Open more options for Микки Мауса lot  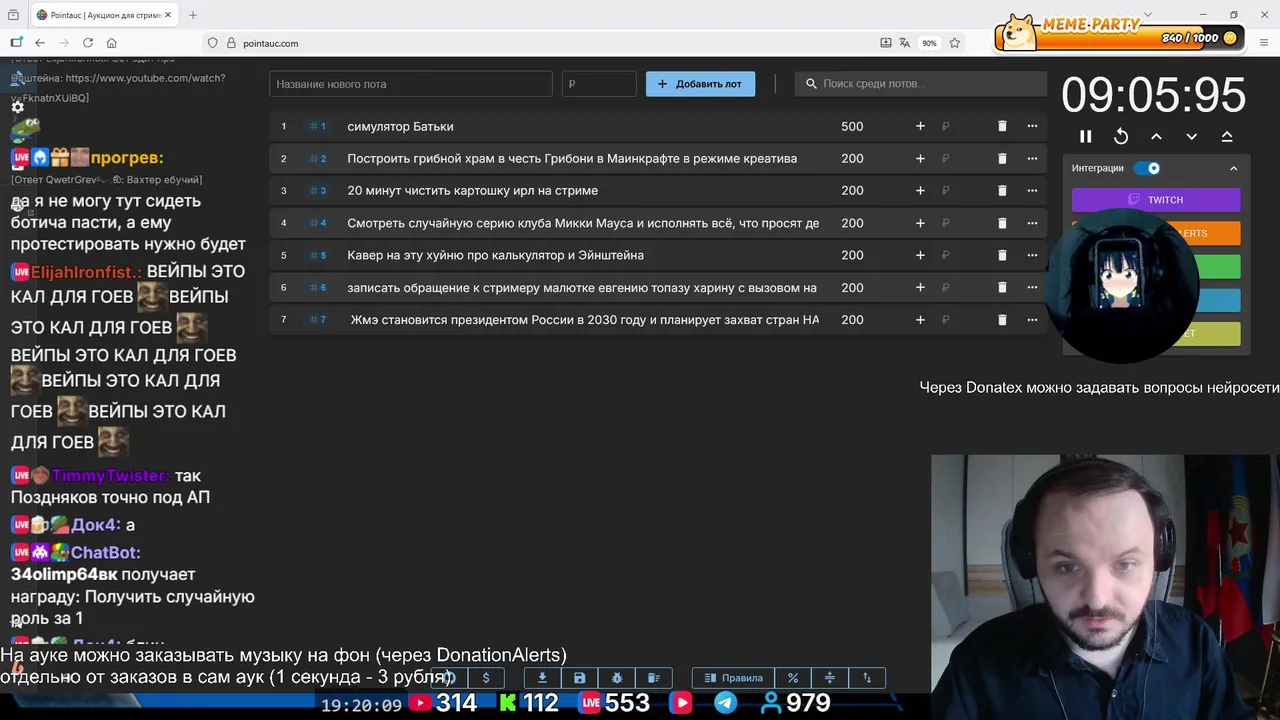tap(1032, 223)
